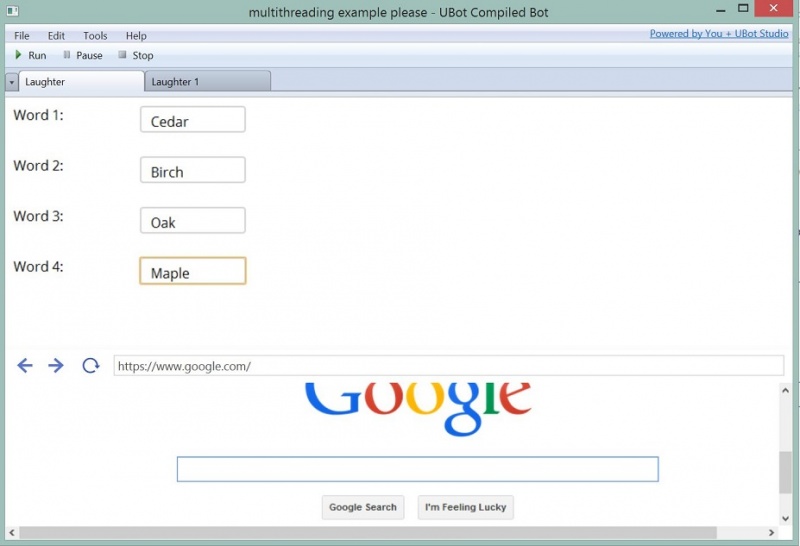Click the horizontal scrollbar thumb
This screenshot has height=546, width=800.
368,533
